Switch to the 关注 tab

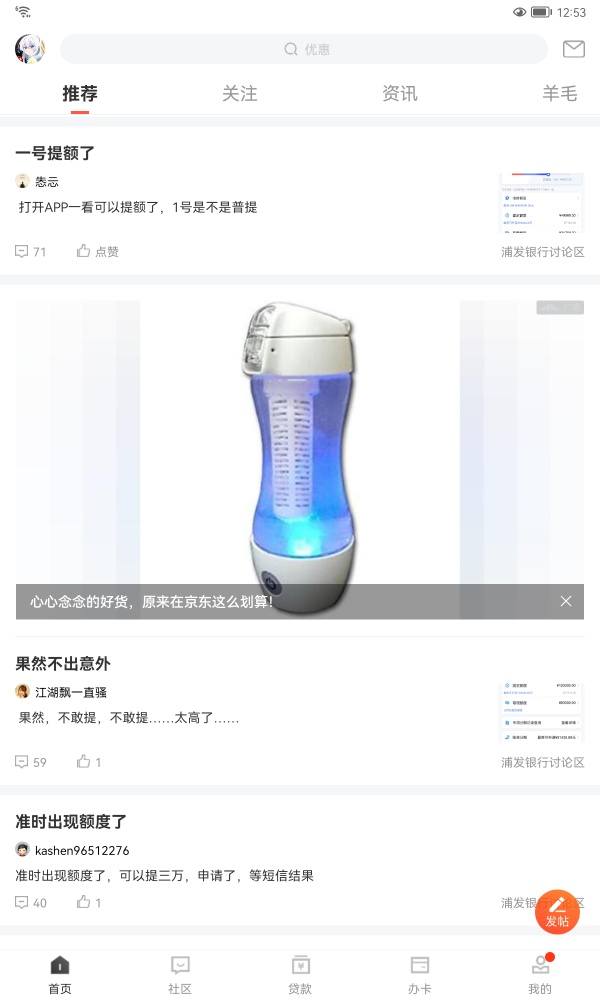pos(240,94)
